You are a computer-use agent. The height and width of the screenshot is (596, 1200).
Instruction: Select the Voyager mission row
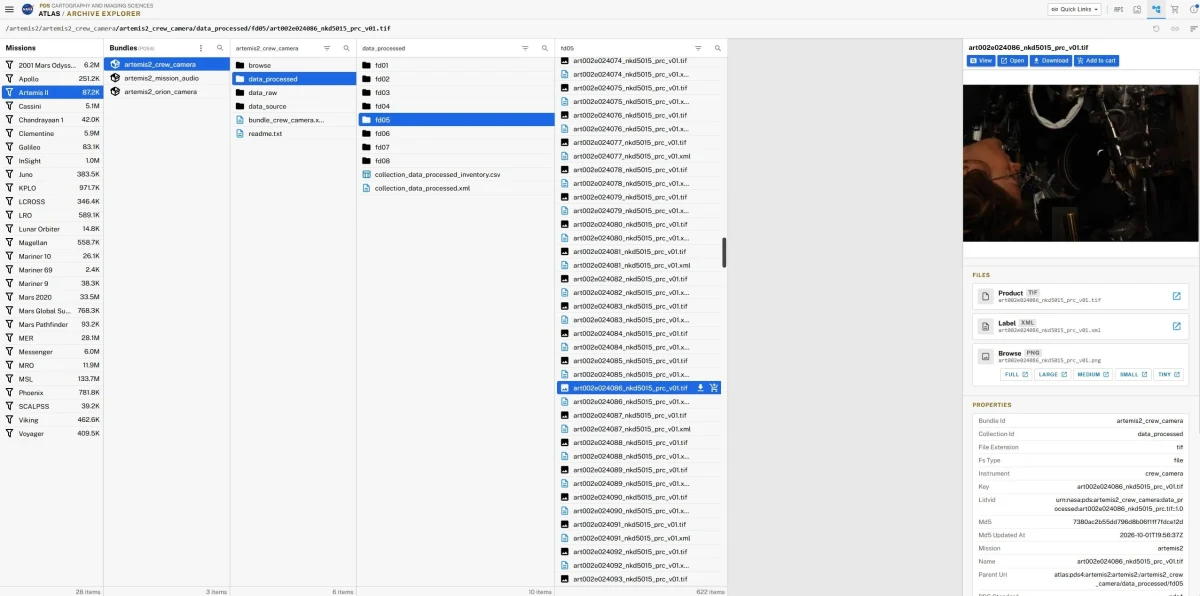(52, 433)
